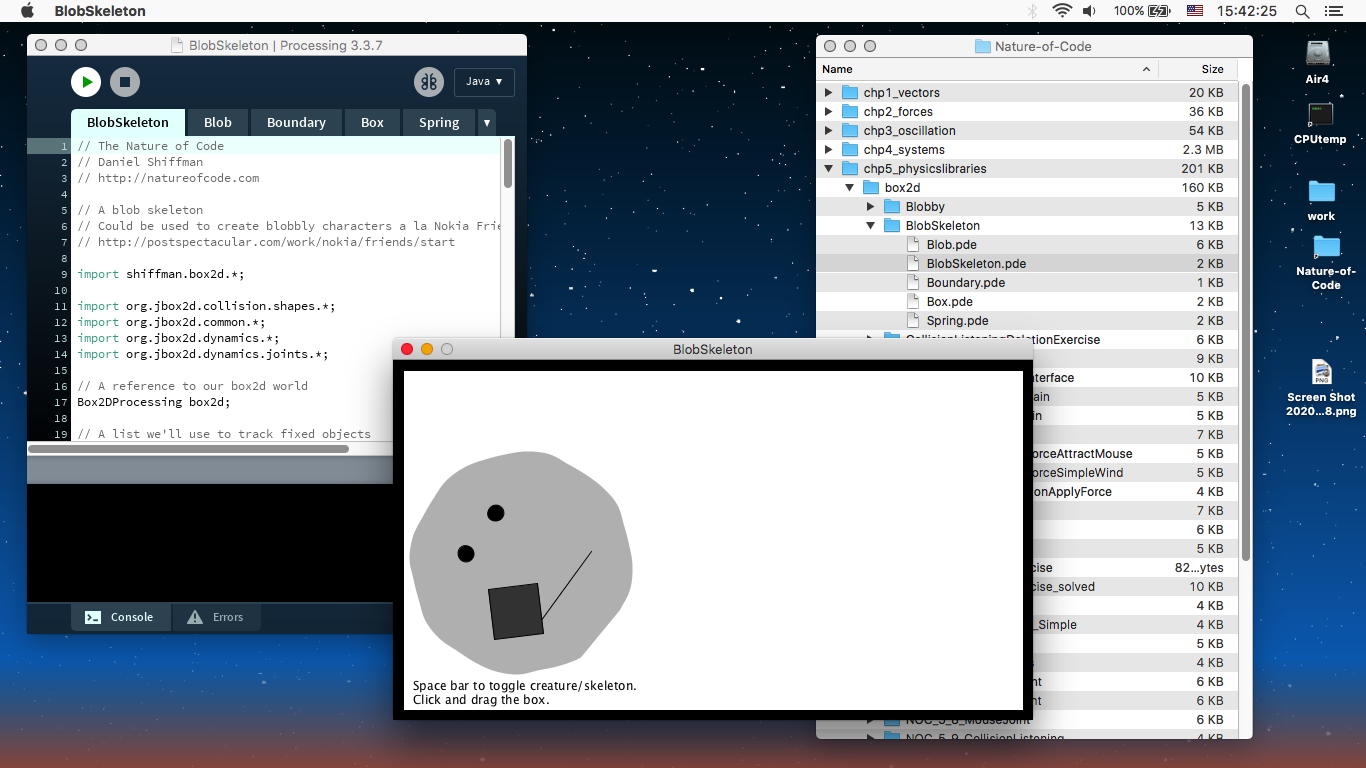Open the Spring tab
The image size is (1366, 768).
(438, 122)
